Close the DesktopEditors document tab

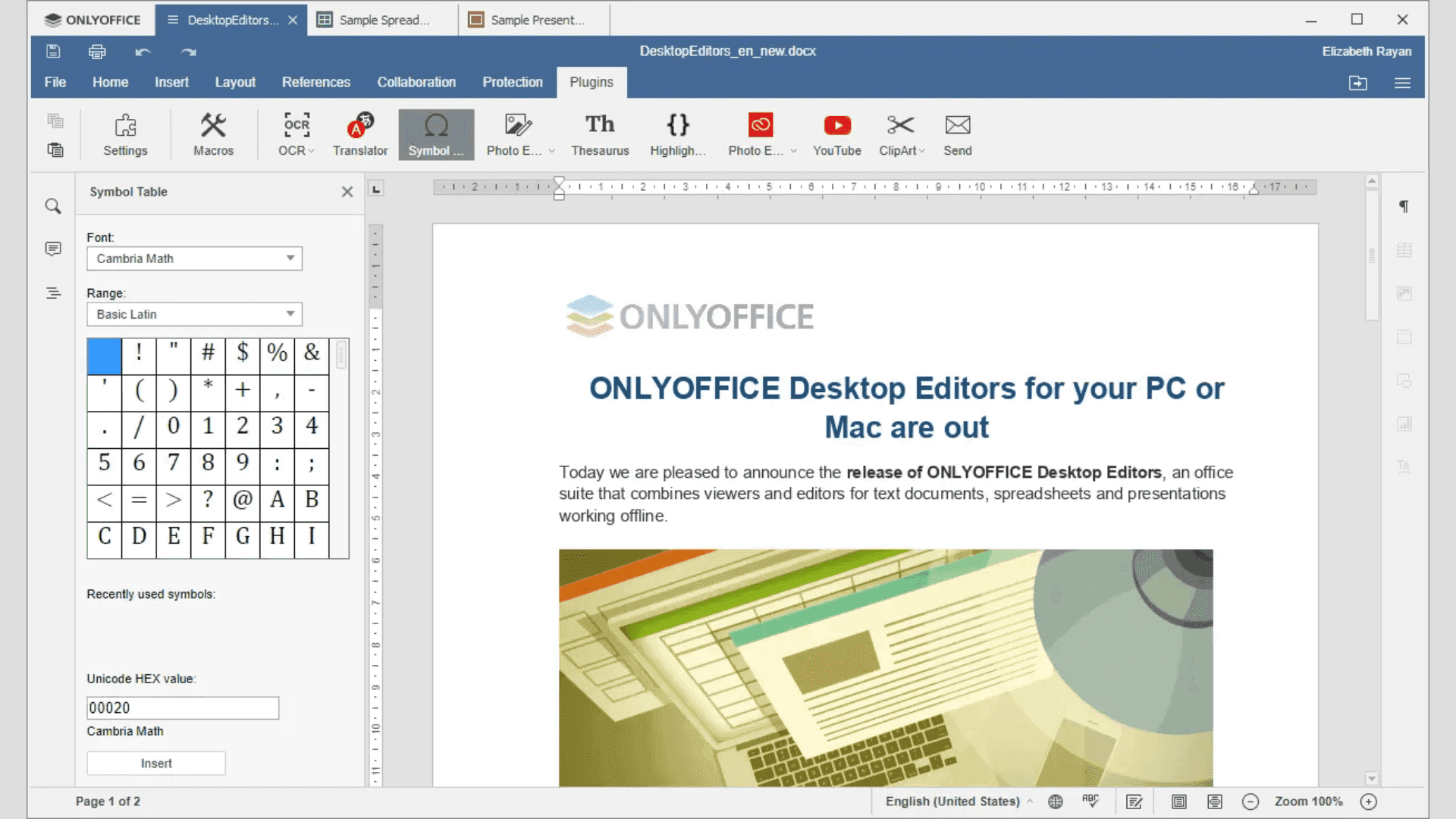293,20
